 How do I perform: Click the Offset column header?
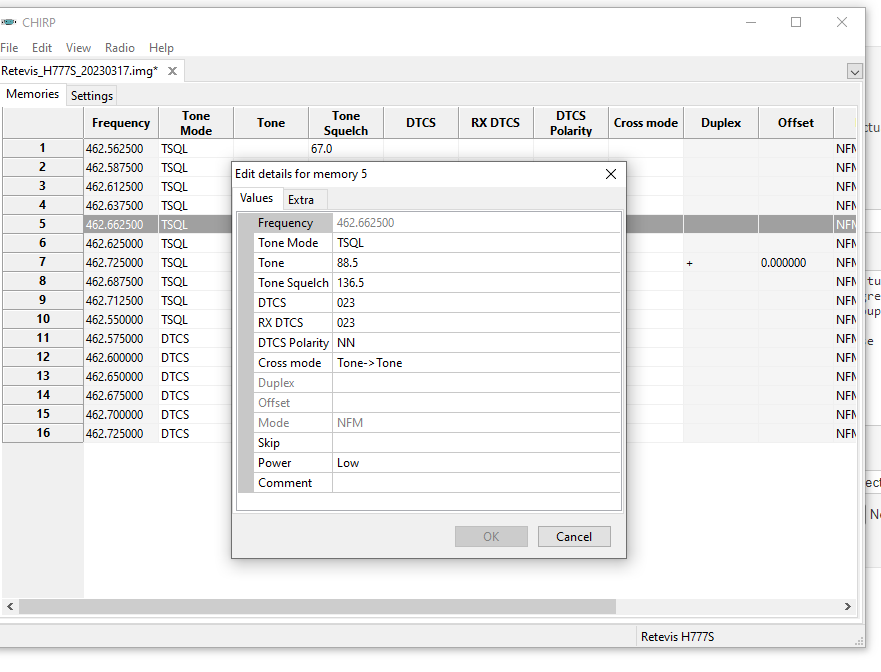(x=796, y=122)
